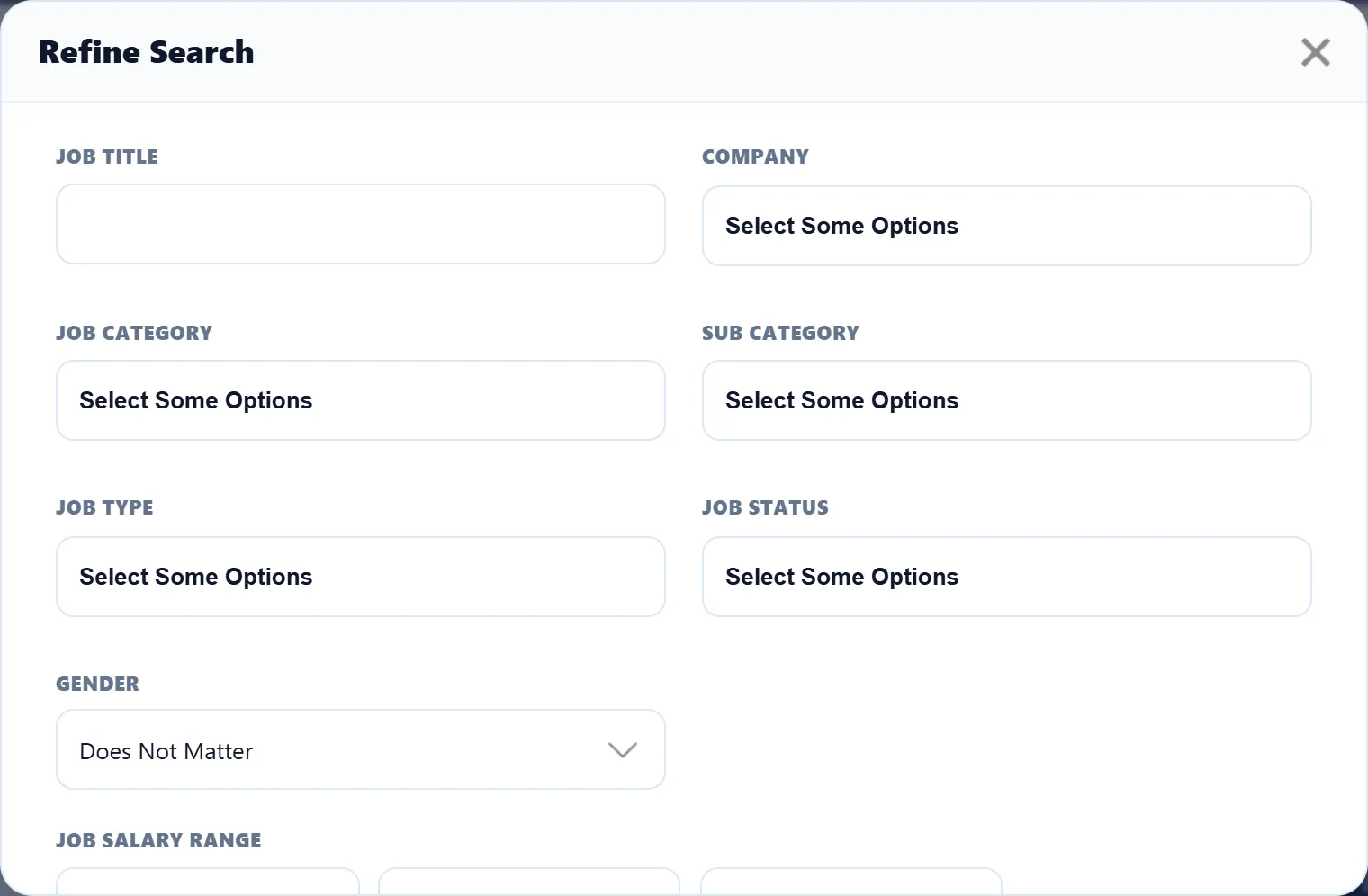Open the Job Status options selector
Screen dimensions: 1368x896
click(x=1007, y=577)
